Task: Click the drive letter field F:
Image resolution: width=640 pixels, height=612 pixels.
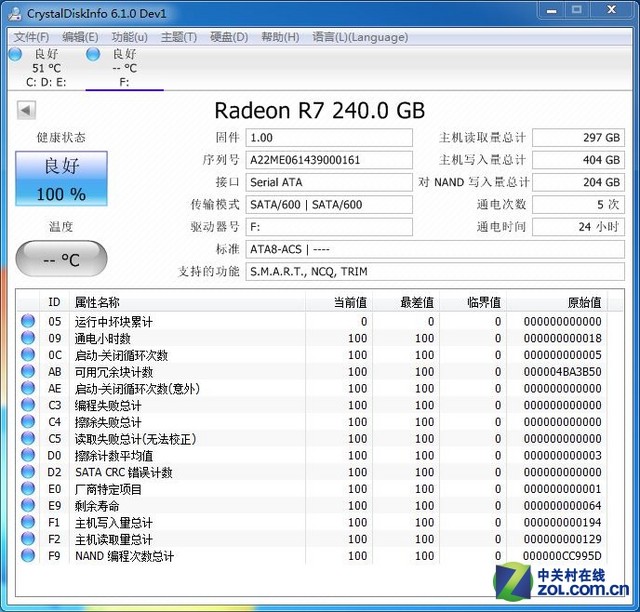Action: coord(329,227)
